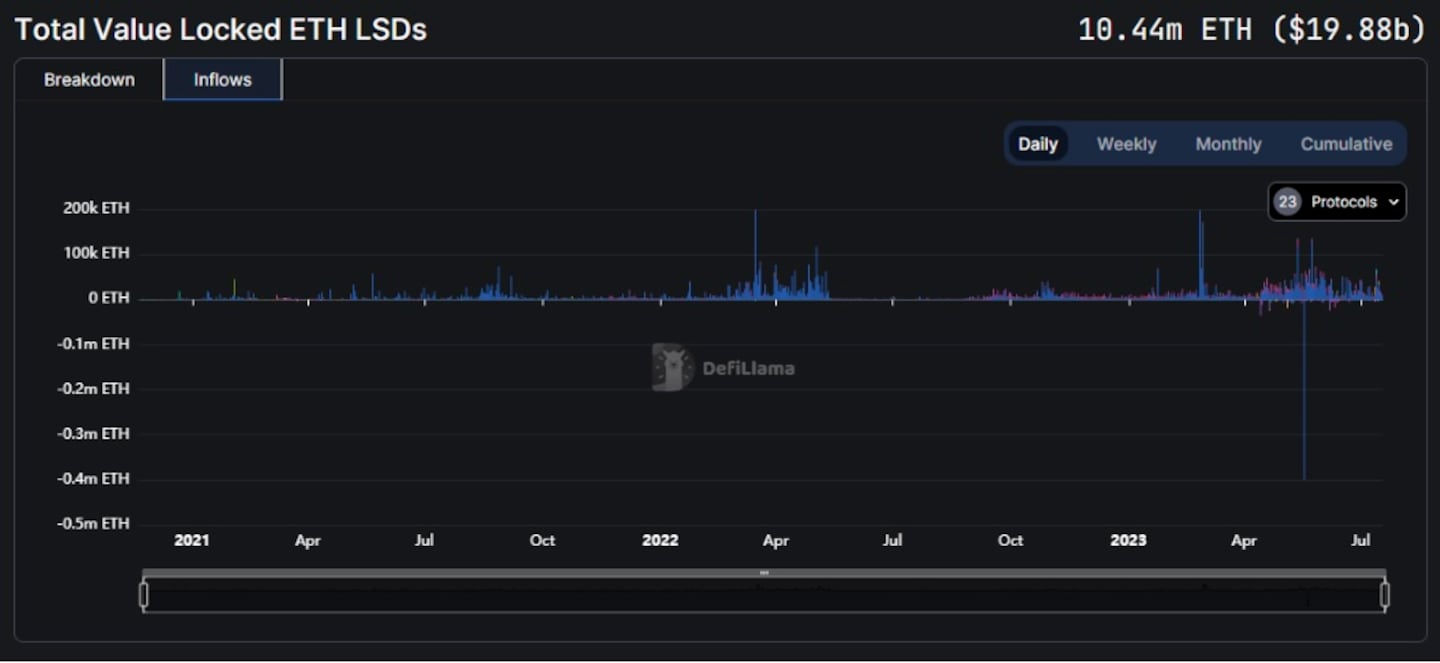Click the 10.44m ETH ($19.88b) total value

tap(1252, 29)
